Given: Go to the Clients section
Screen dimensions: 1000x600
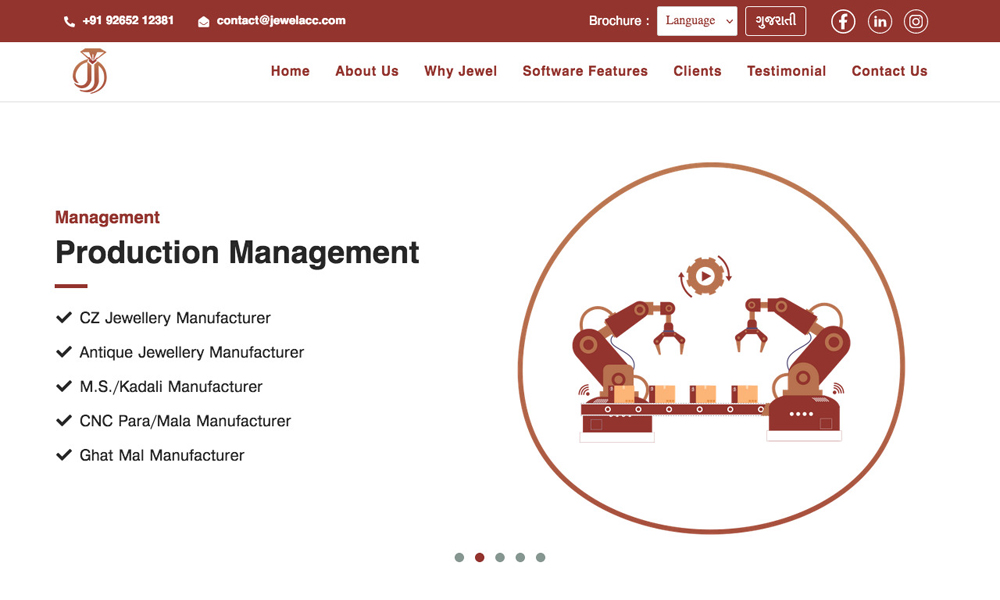Looking at the screenshot, I should [697, 71].
